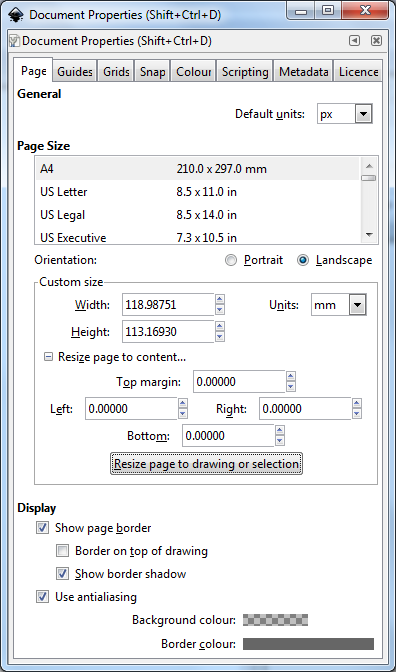Image resolution: width=396 pixels, height=672 pixels.
Task: Choose Portrait orientation
Action: pyautogui.click(x=255, y=260)
